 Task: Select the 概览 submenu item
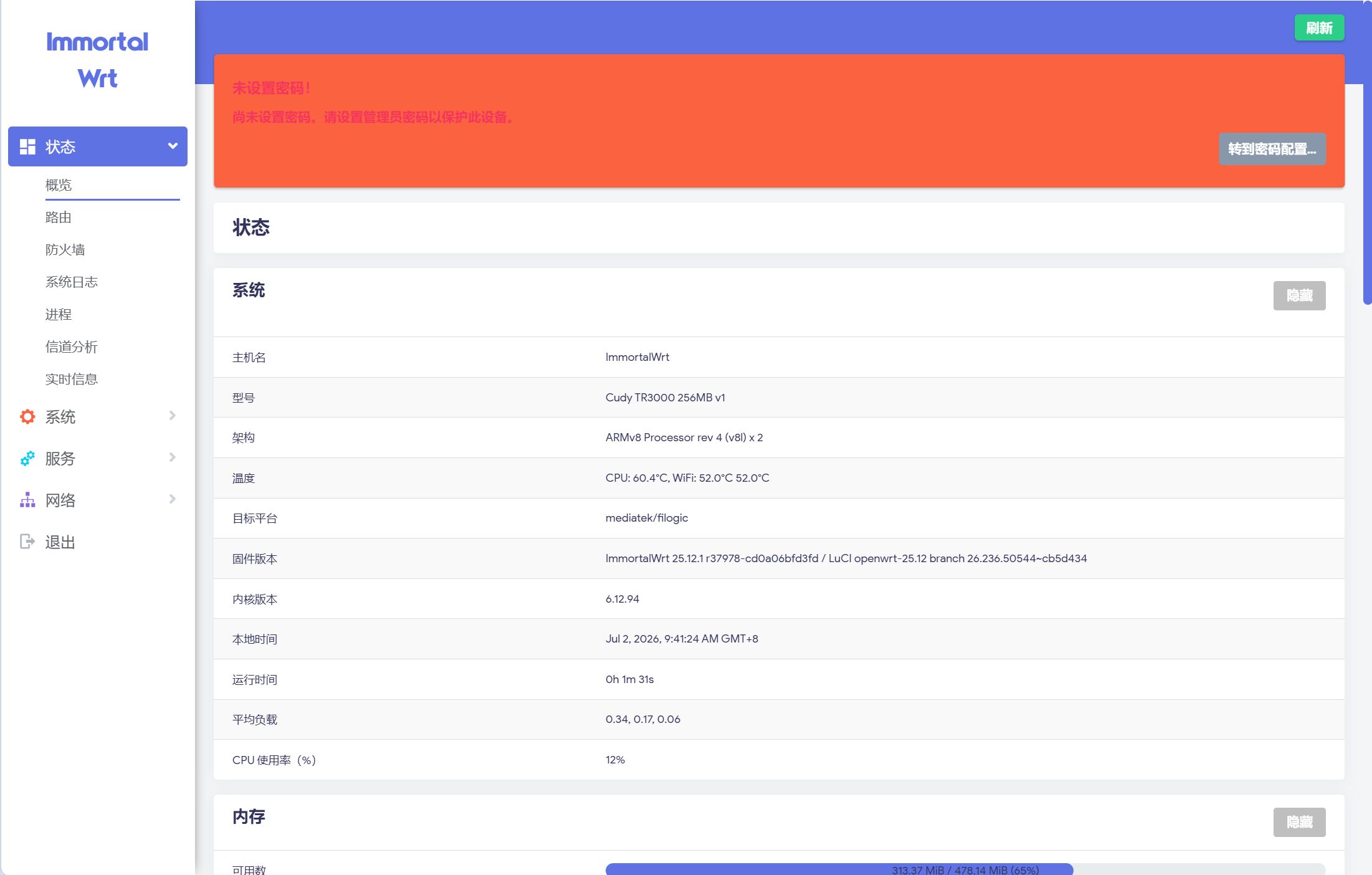pos(112,185)
